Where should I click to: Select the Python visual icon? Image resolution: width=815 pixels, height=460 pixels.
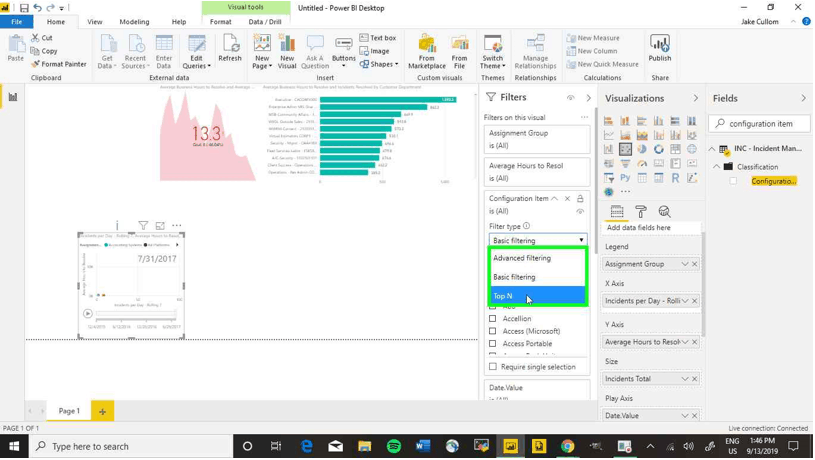pyautogui.click(x=625, y=178)
